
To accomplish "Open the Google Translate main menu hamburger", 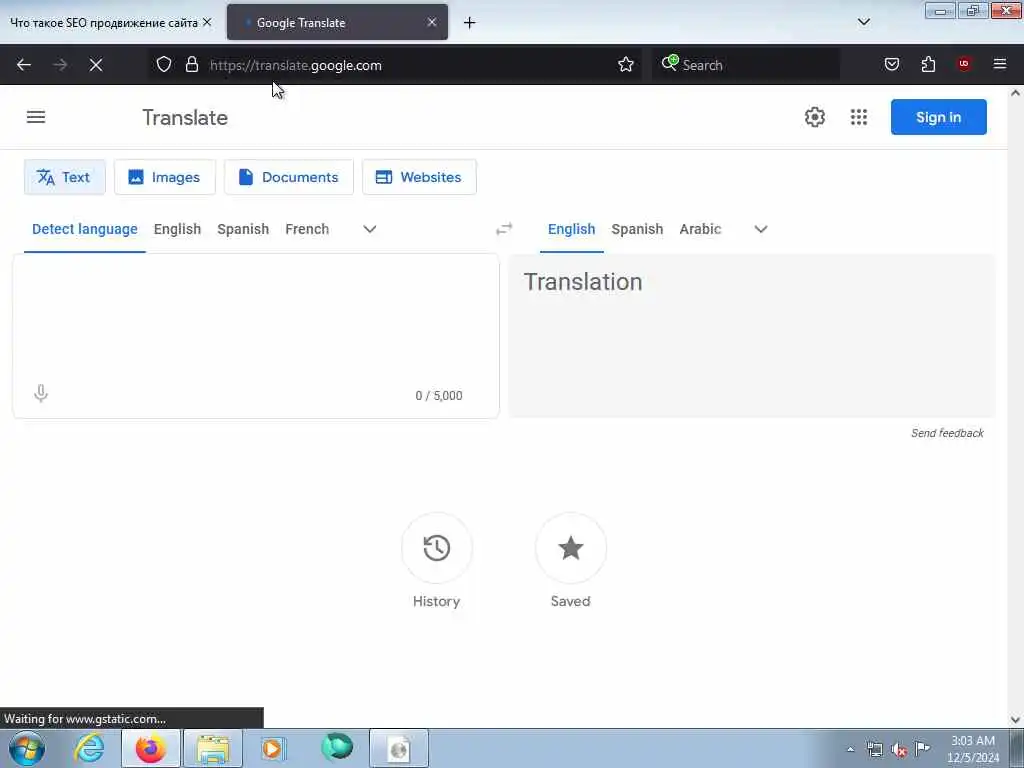I will click(36, 117).
